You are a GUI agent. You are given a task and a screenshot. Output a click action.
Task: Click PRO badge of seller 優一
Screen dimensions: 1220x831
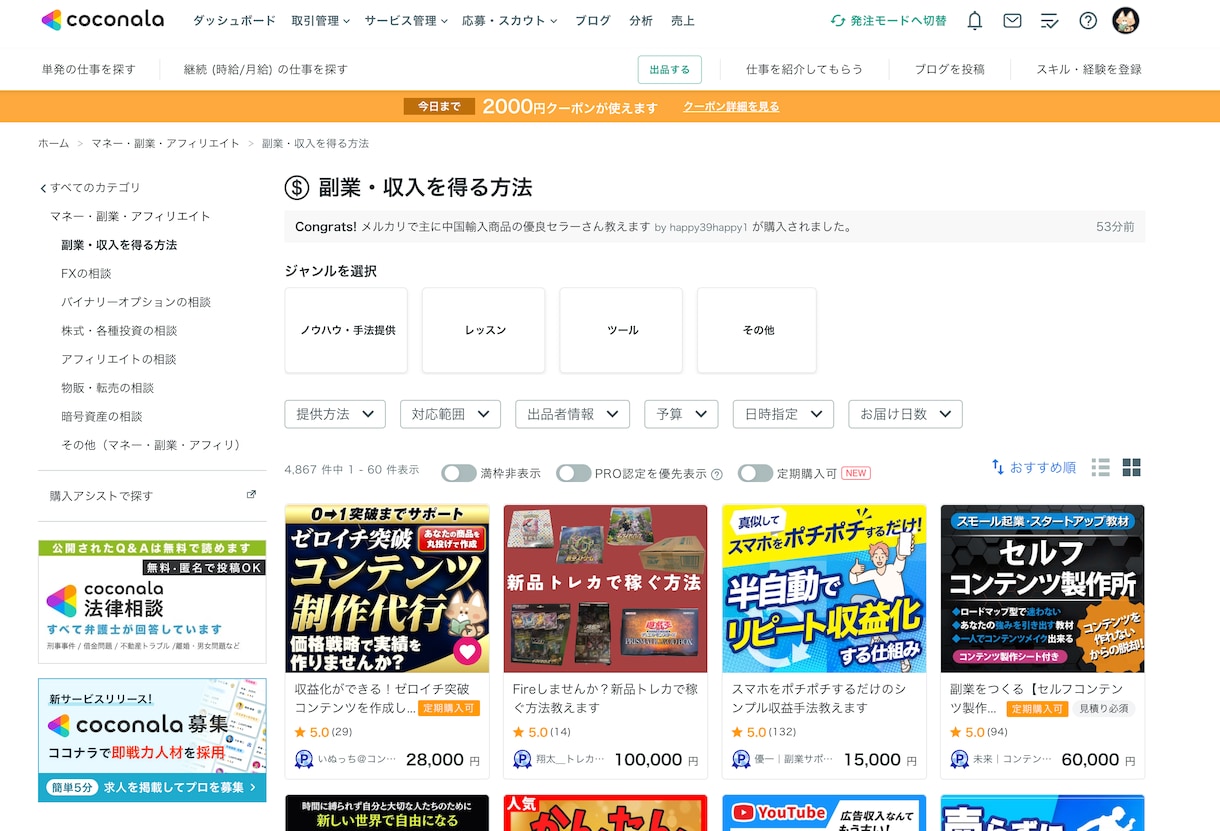pos(741,760)
